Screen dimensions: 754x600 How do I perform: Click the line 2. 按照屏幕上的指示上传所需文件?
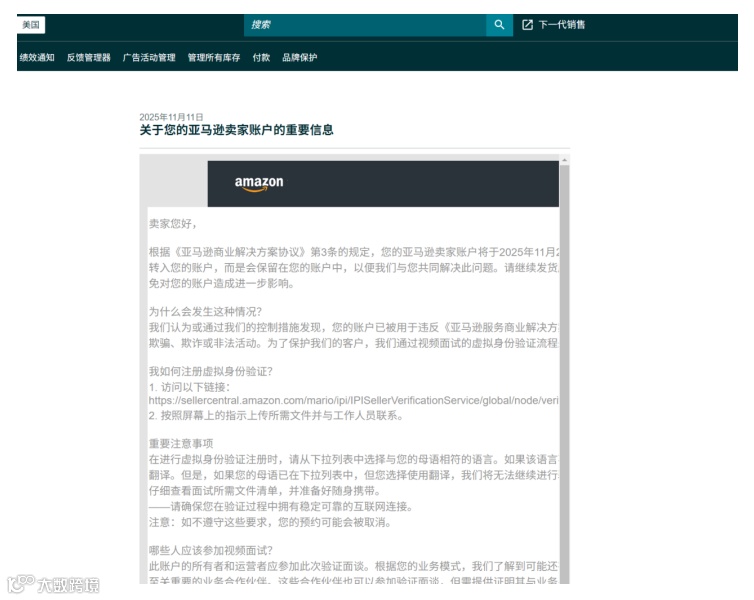[276, 415]
